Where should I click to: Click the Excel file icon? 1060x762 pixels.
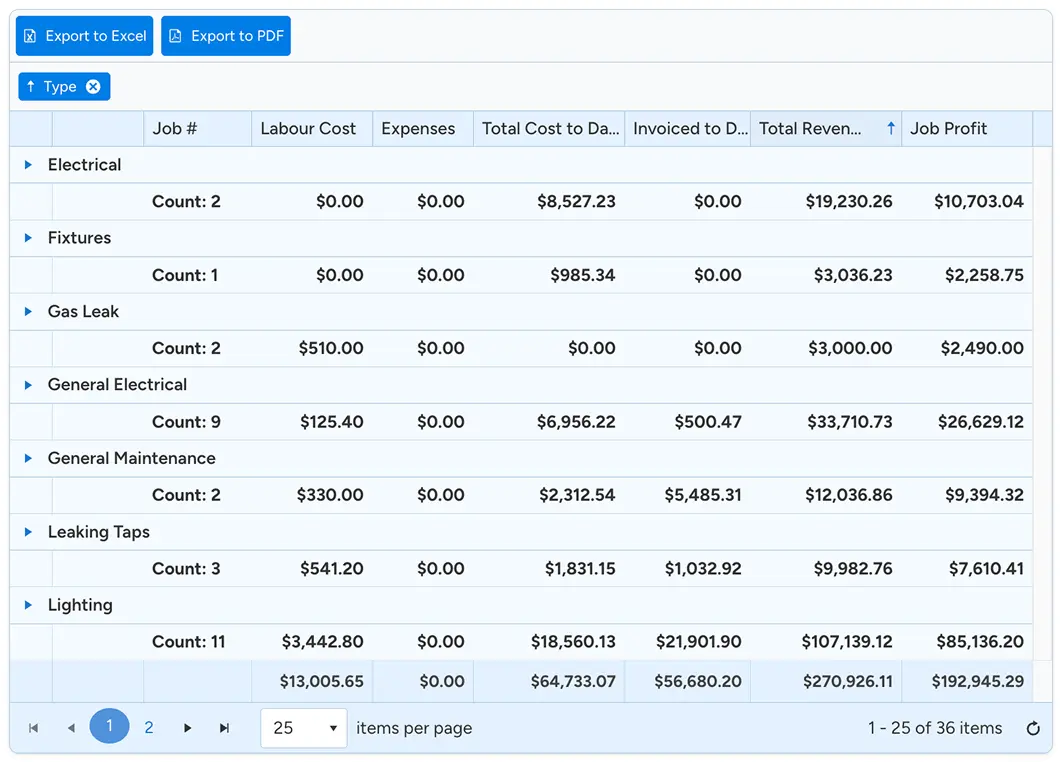coord(30,36)
